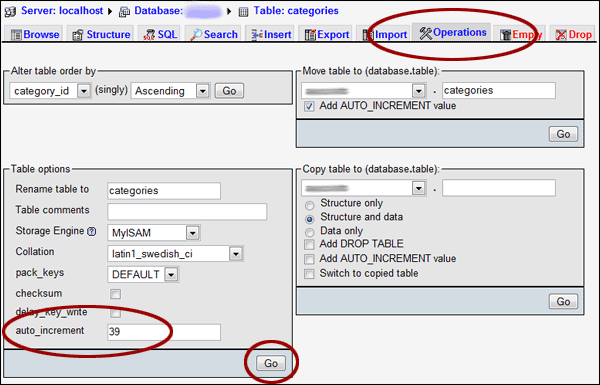Click Go under Copy table section
Viewport: 600px width, 385px height.
point(563,302)
